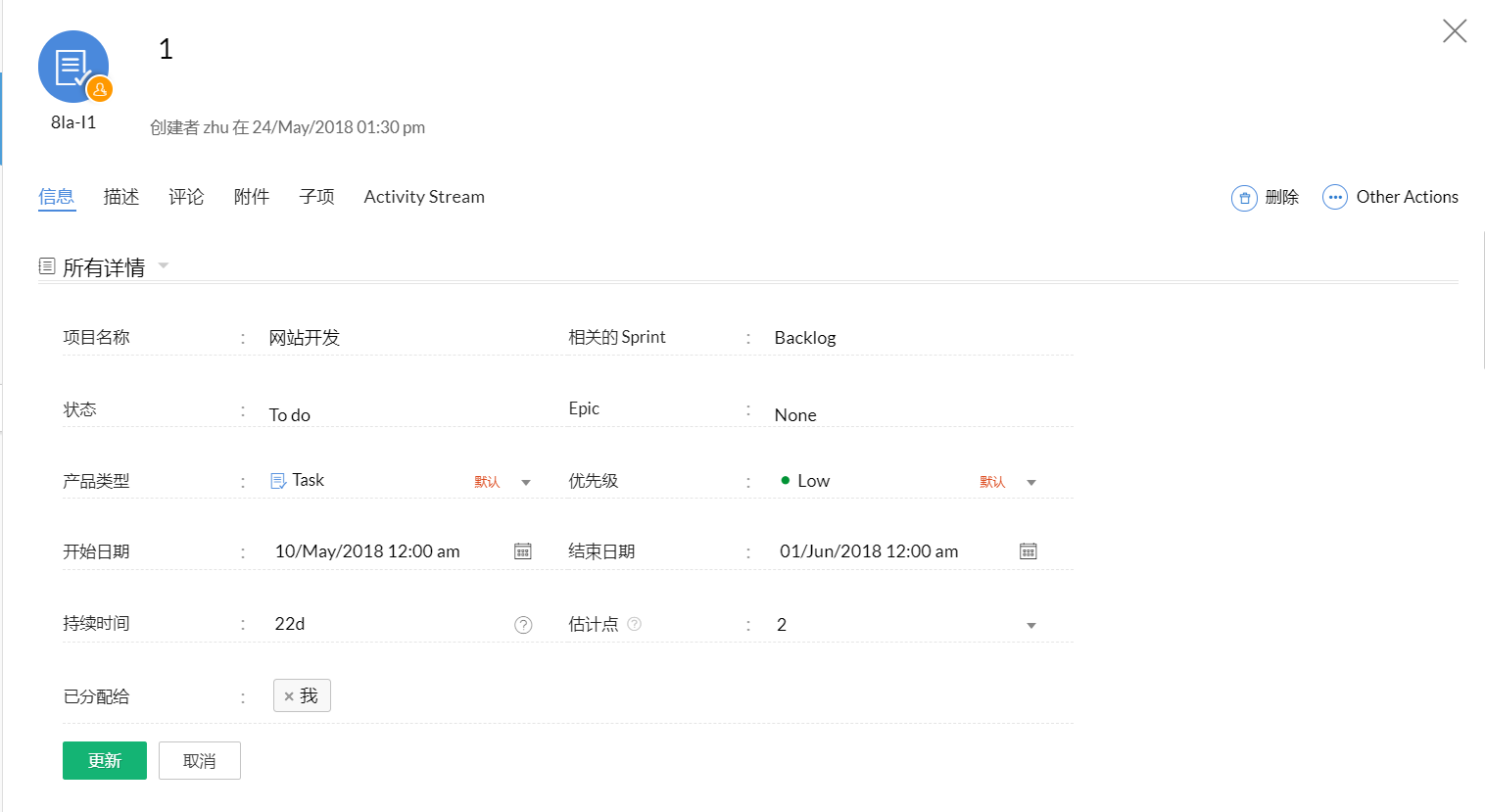
Task: Open the 评论 tab
Action: 186,197
